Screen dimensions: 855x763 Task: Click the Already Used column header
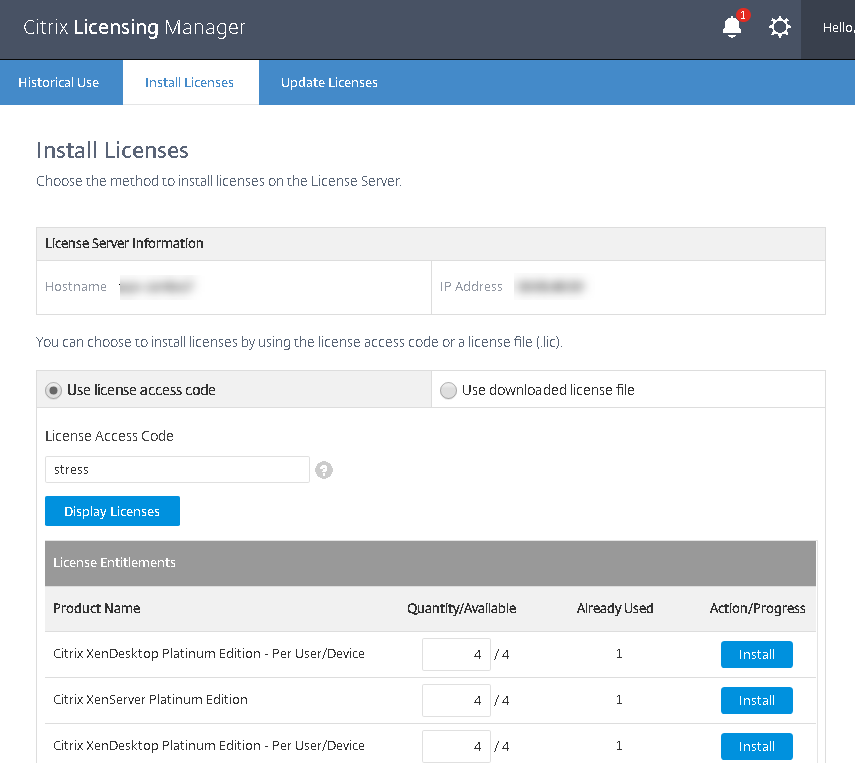pyautogui.click(x=615, y=608)
